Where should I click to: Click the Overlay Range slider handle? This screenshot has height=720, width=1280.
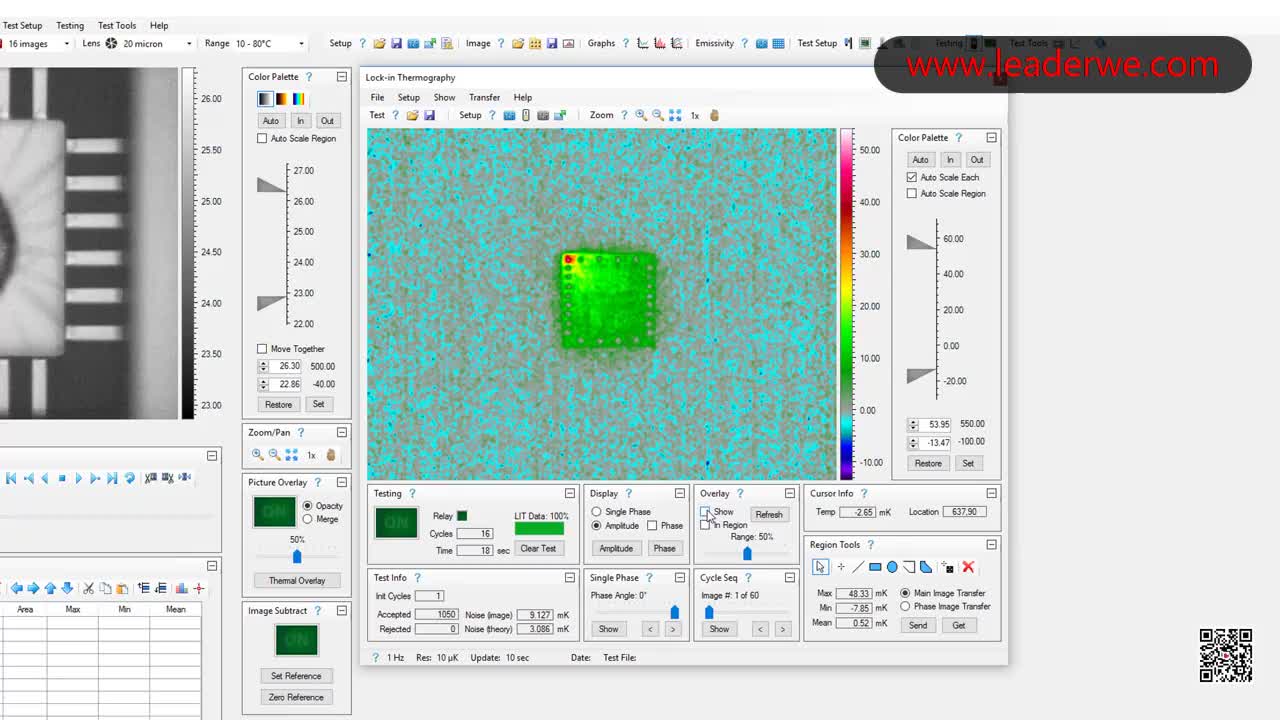click(x=747, y=553)
